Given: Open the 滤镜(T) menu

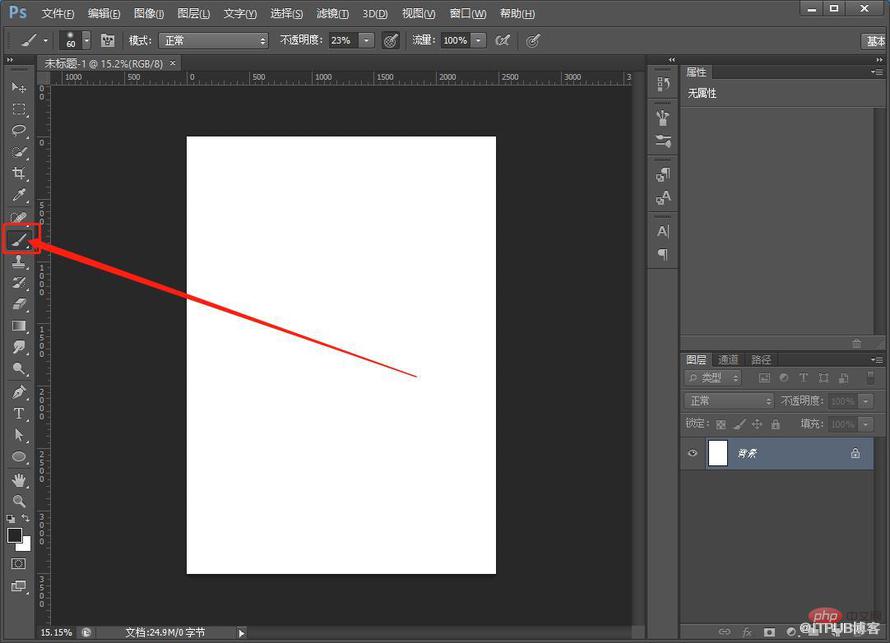Looking at the screenshot, I should tap(333, 14).
